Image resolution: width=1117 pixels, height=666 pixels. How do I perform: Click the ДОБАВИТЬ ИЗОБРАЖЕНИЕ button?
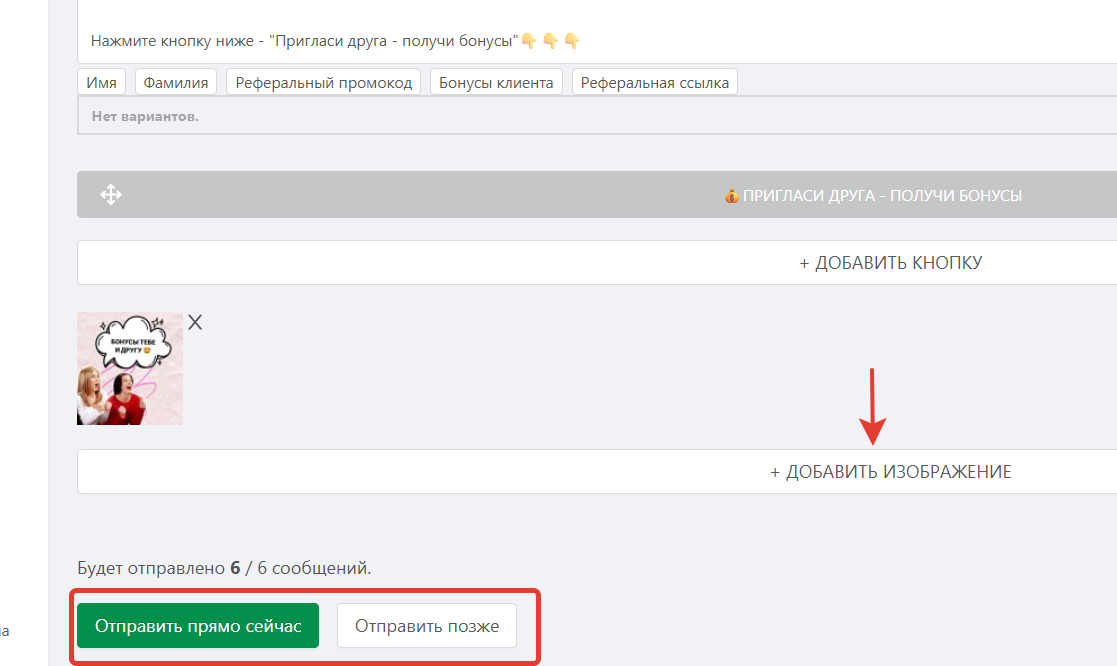pos(597,472)
